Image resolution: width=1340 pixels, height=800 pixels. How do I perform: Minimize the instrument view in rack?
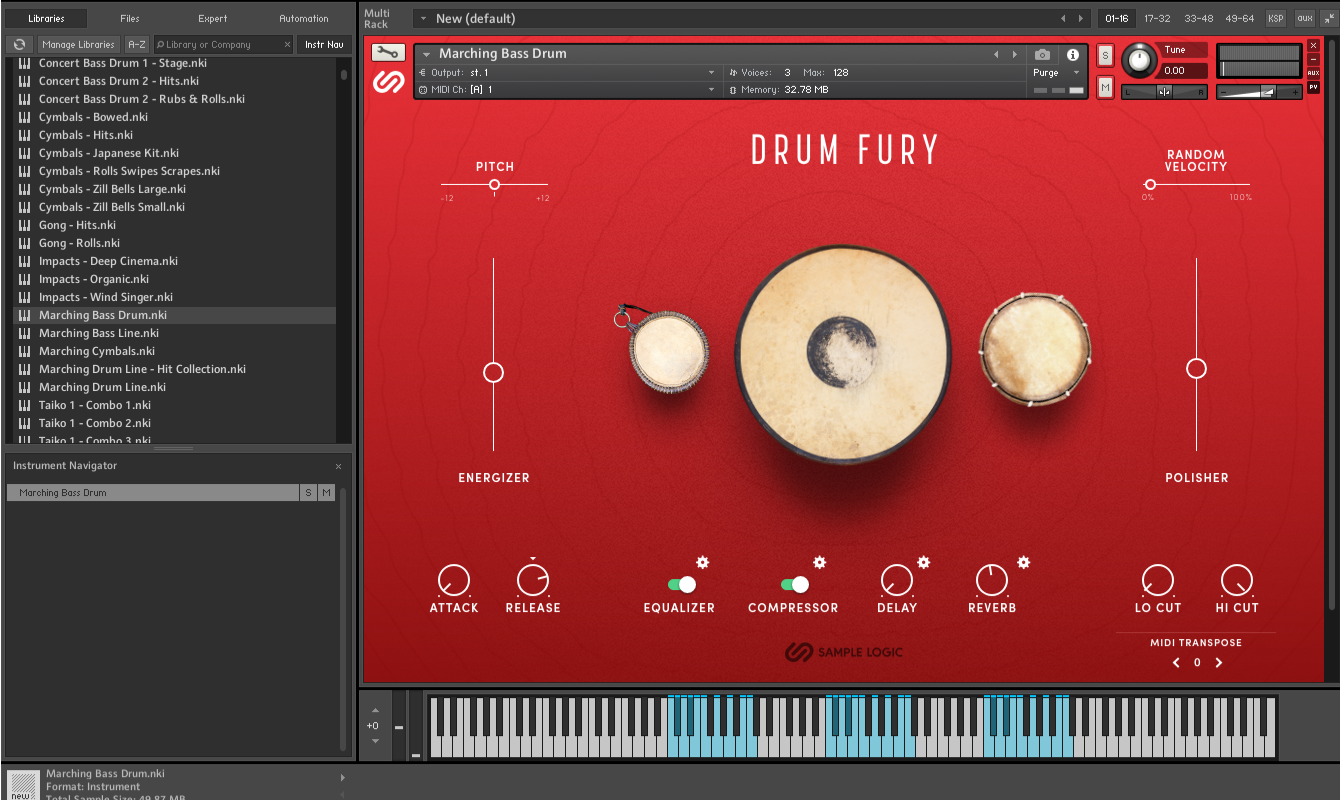[x=1314, y=59]
